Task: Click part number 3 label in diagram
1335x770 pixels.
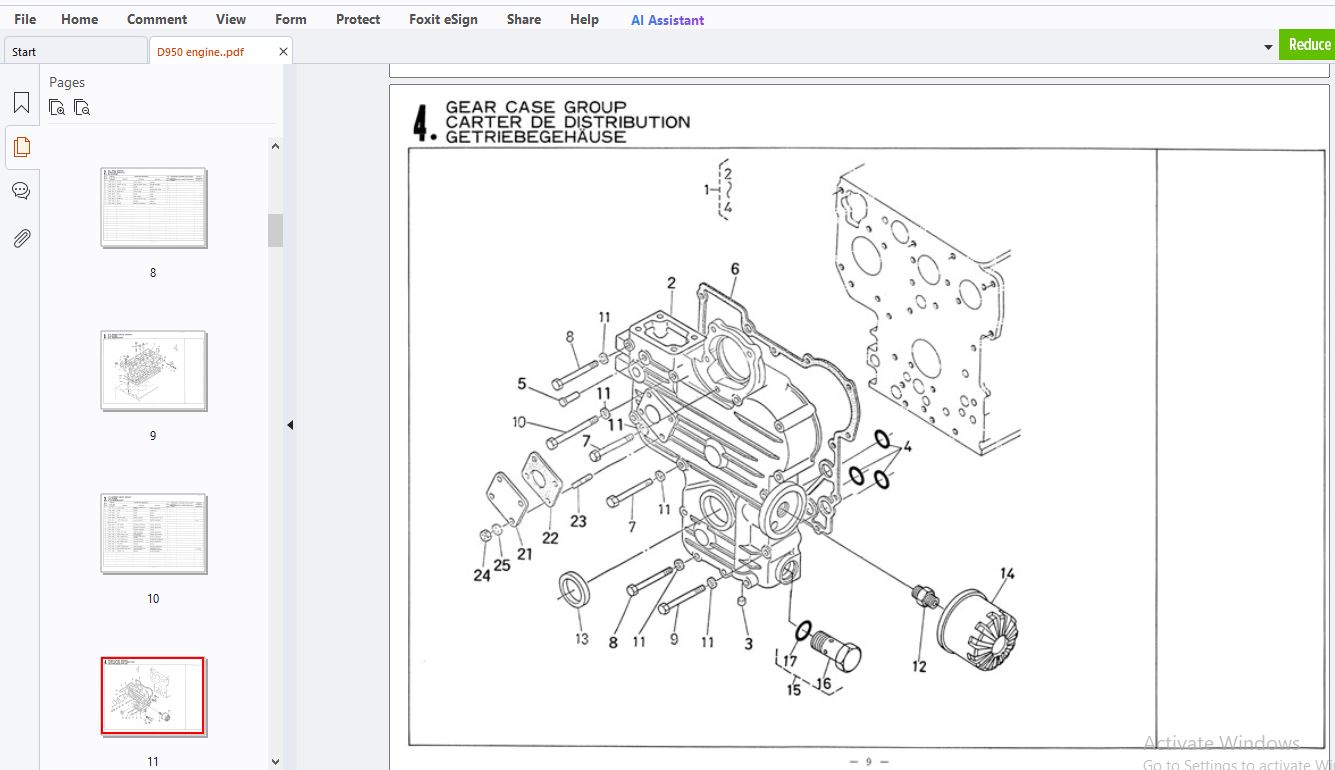Action: (748, 645)
